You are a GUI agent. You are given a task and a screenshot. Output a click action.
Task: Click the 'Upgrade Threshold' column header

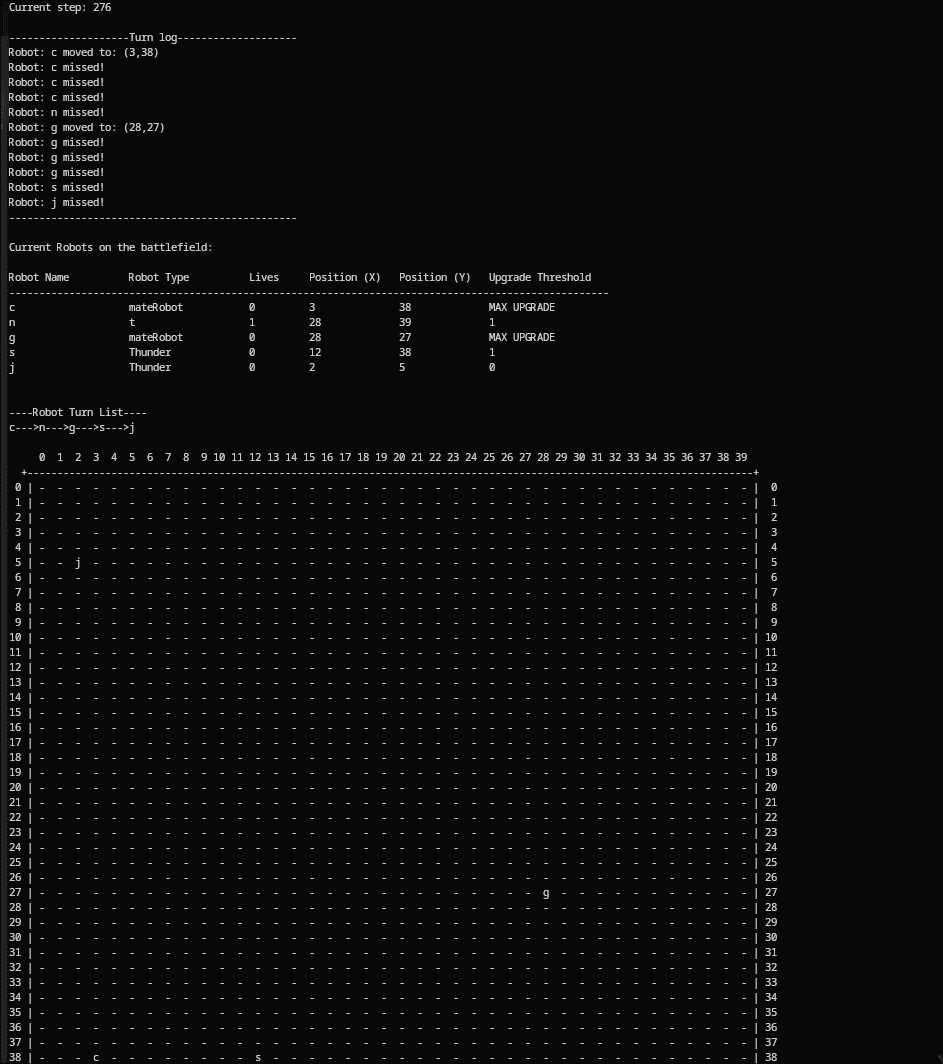point(539,277)
